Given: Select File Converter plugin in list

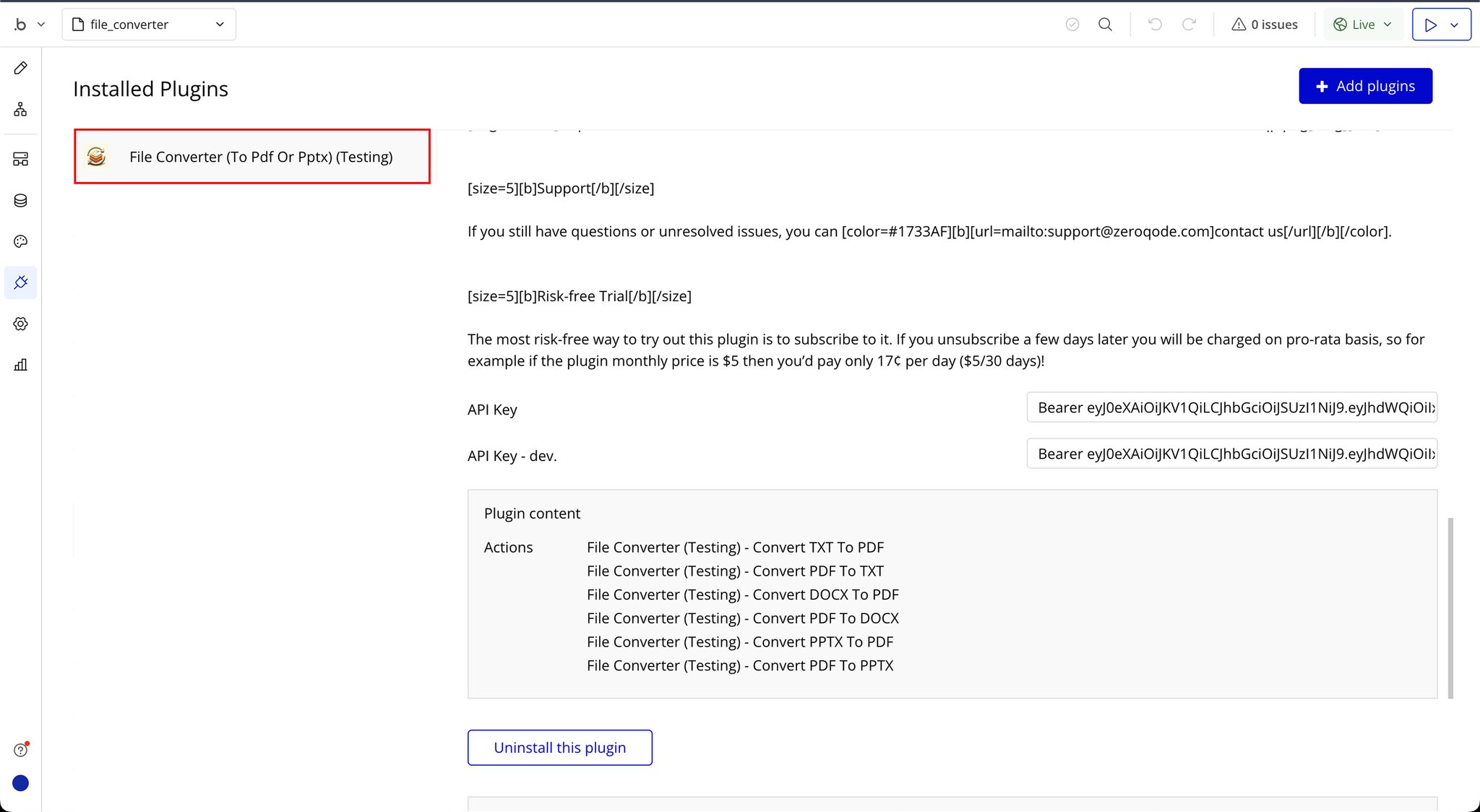Looking at the screenshot, I should [x=252, y=157].
